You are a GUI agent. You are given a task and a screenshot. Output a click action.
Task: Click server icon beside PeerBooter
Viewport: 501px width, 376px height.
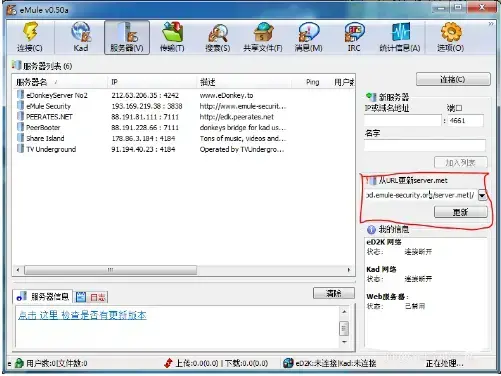(20, 127)
